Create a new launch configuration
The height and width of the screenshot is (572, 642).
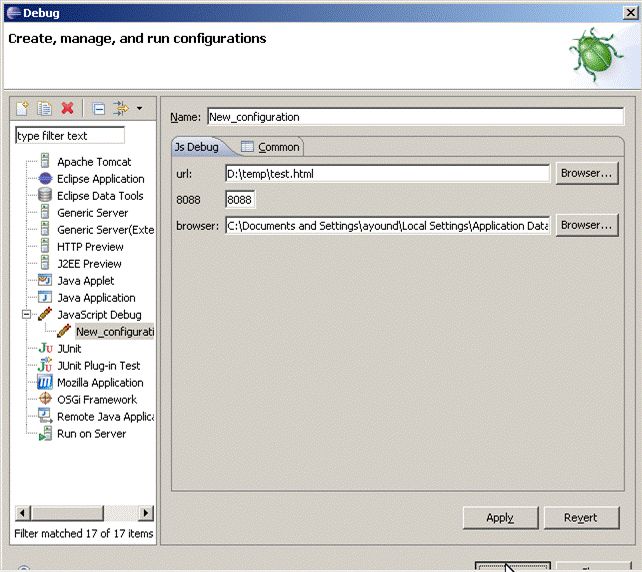[22, 109]
